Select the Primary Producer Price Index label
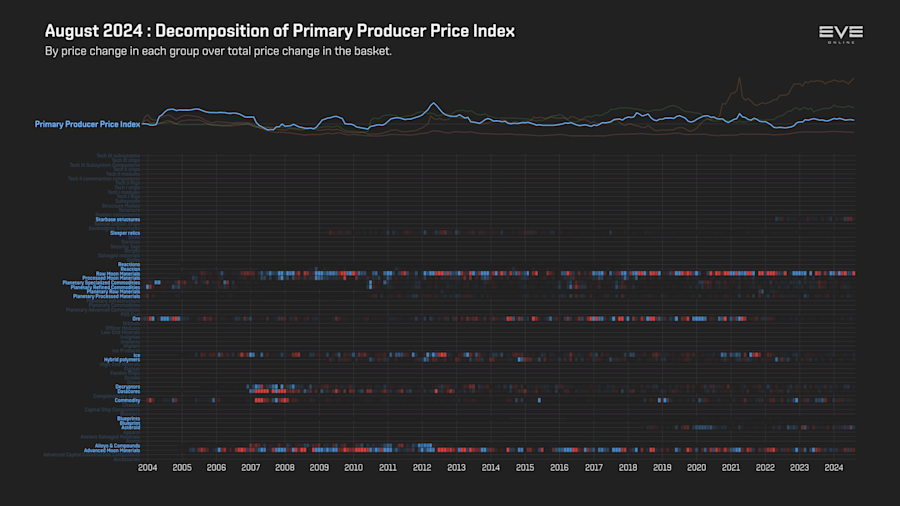This screenshot has width=900, height=506. pos(87,124)
